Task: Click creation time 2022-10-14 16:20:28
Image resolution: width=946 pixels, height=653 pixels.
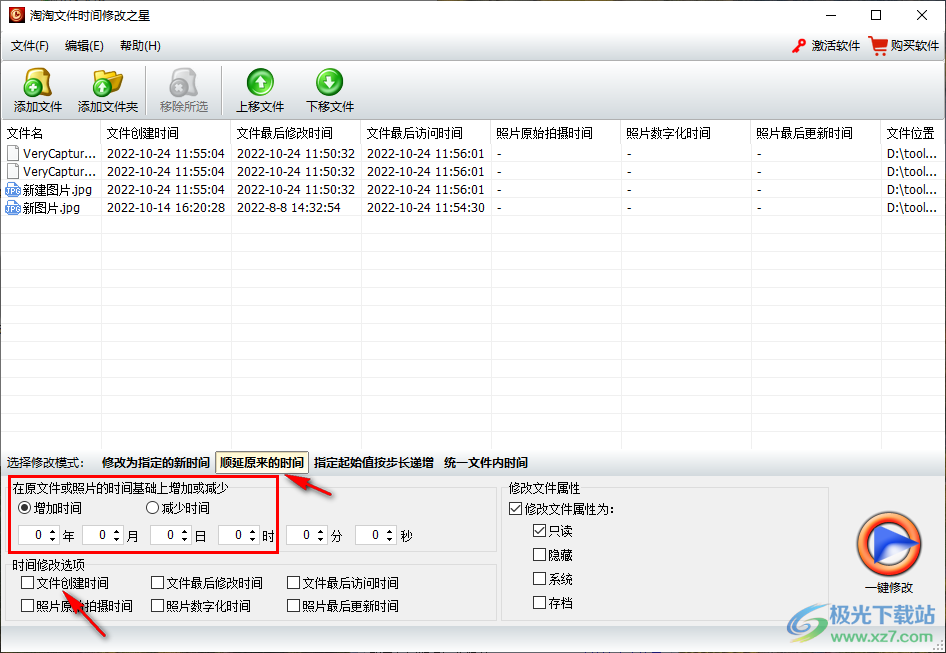Action: click(166, 208)
